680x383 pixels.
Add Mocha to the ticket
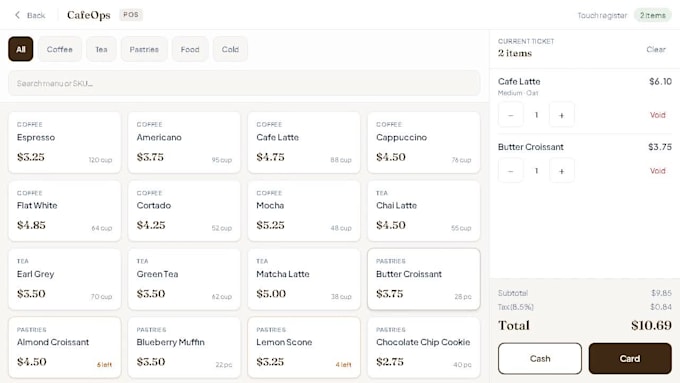coord(304,211)
